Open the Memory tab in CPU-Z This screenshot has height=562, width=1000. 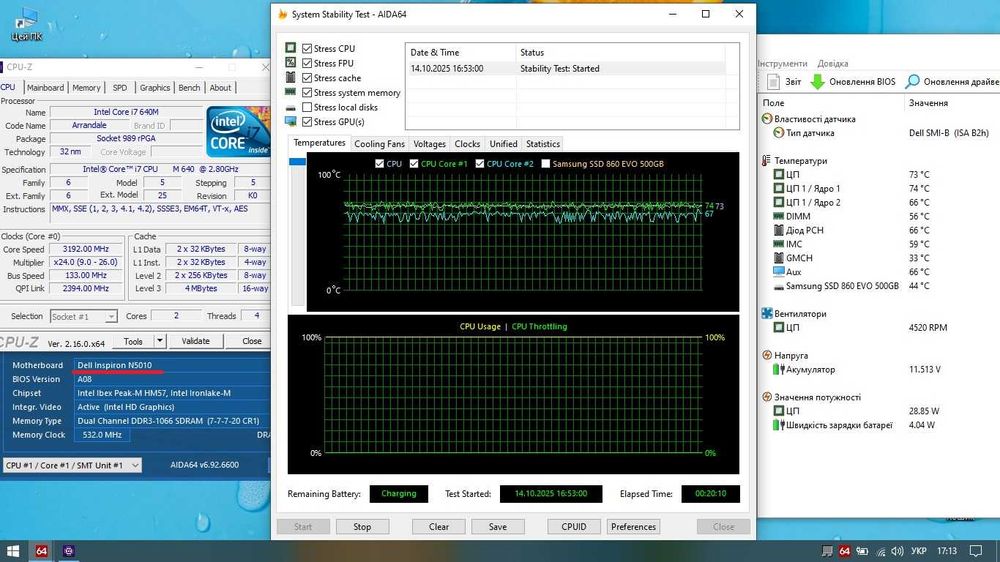coord(86,88)
